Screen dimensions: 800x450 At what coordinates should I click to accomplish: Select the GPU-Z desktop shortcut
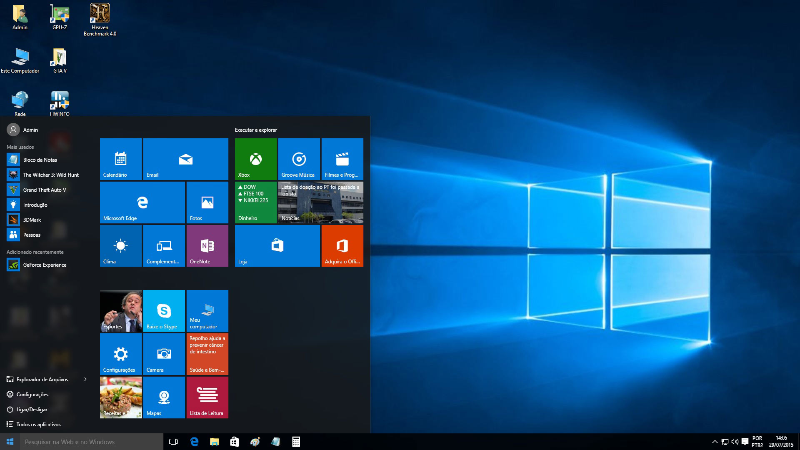click(60, 17)
